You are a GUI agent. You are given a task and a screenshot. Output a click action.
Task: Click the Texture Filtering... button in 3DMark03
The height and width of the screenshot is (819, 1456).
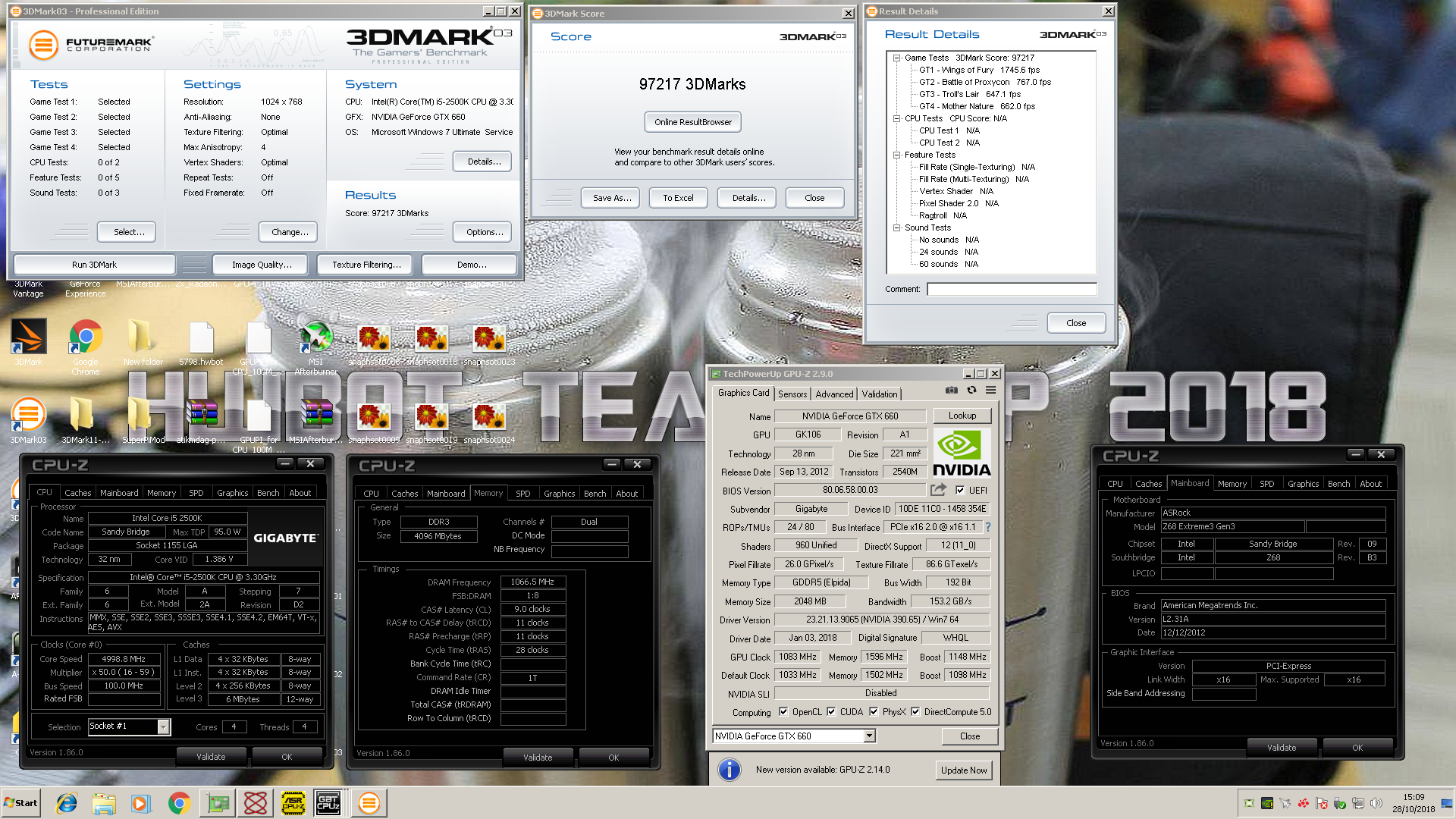pyautogui.click(x=366, y=265)
